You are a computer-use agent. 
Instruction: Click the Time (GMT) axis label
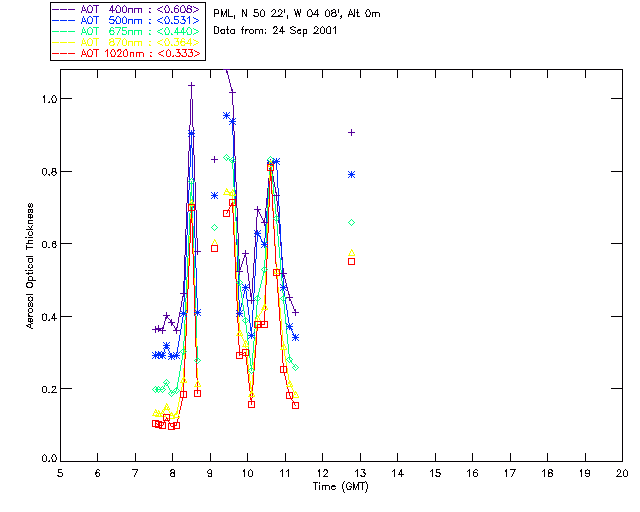tap(340, 487)
